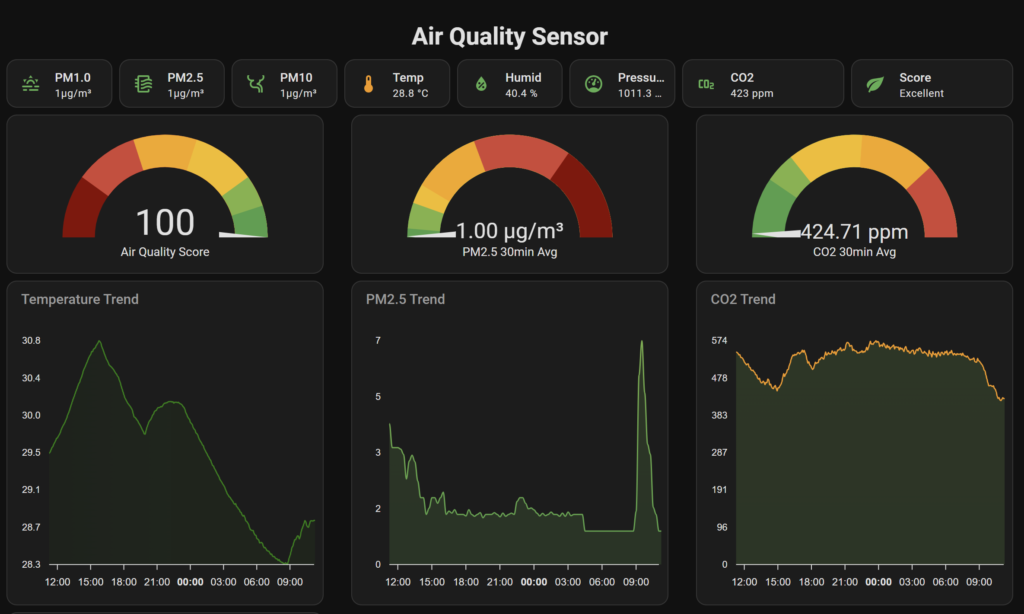
Task: Click the Score leaf icon
Action: (x=876, y=84)
